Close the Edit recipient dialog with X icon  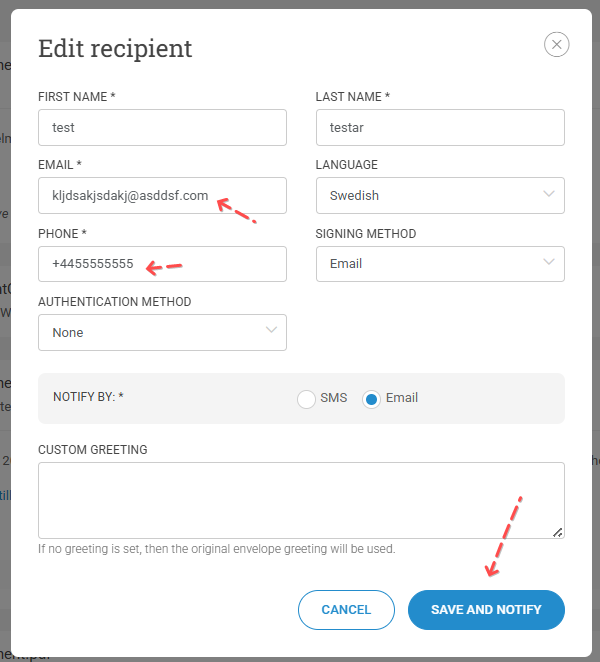[x=556, y=44]
